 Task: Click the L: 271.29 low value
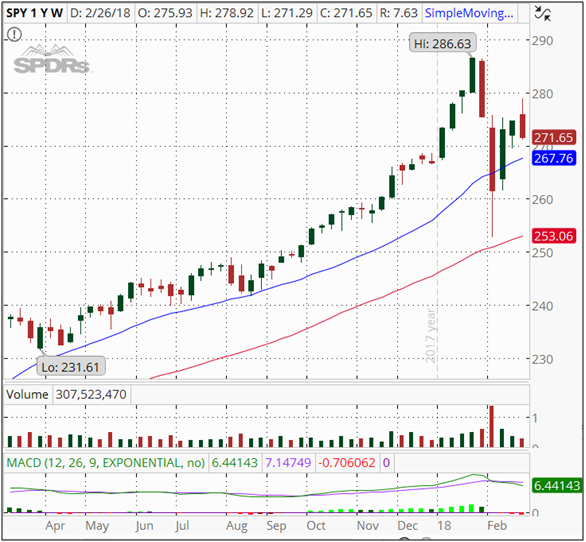pos(287,13)
